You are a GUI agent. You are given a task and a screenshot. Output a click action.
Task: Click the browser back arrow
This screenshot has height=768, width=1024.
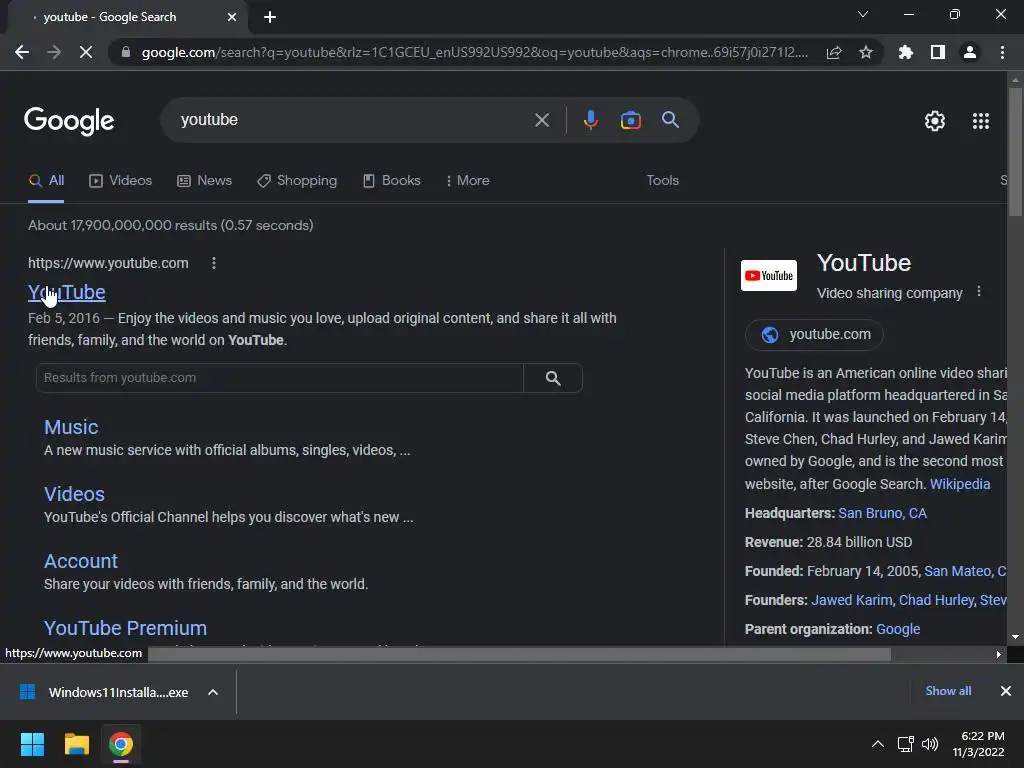22,52
